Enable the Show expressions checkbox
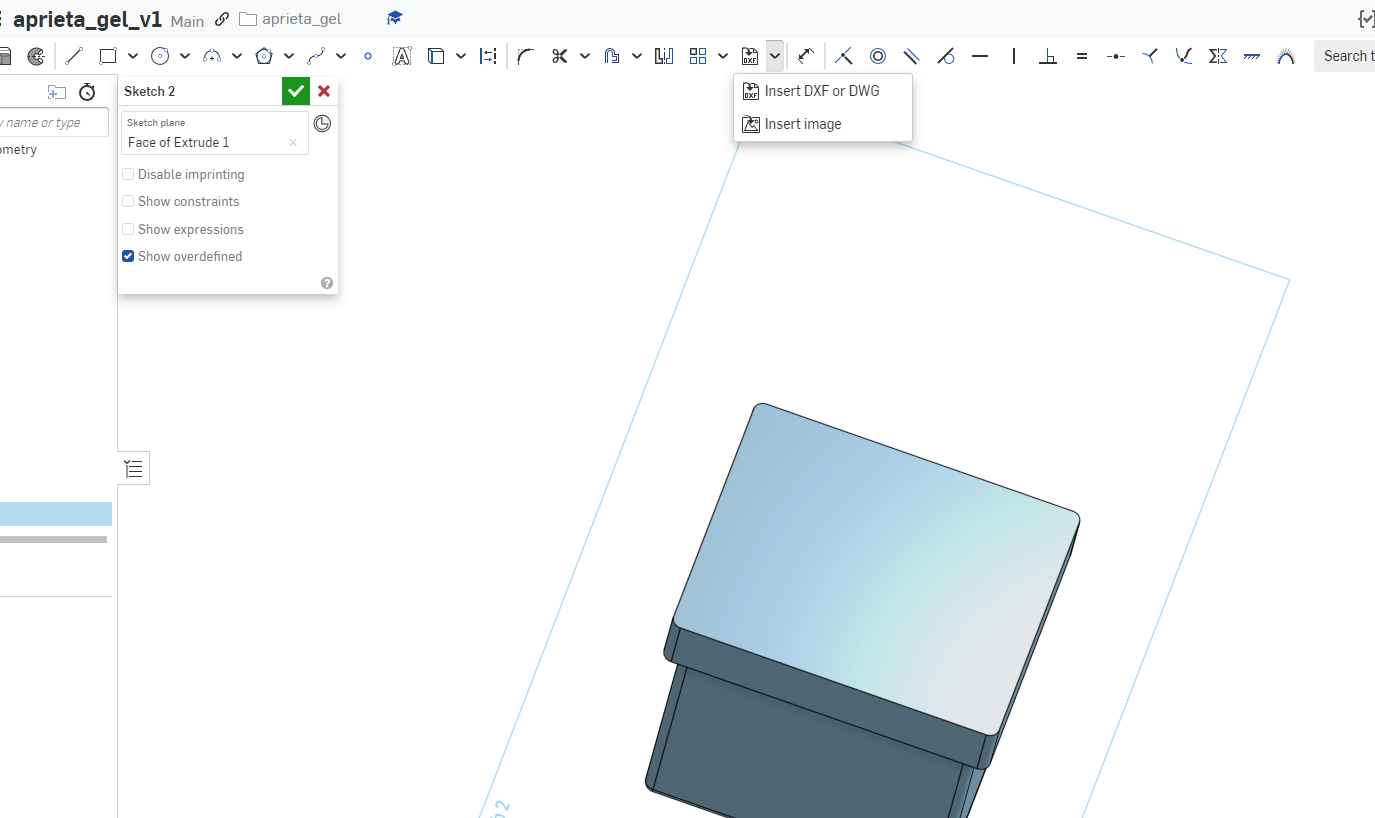The image size is (1375, 818). click(128, 229)
